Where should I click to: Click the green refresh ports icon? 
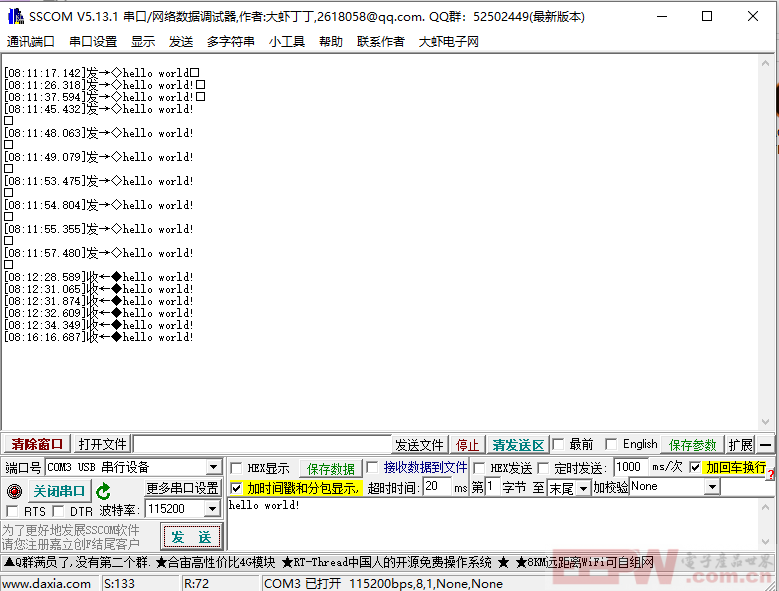(103, 491)
